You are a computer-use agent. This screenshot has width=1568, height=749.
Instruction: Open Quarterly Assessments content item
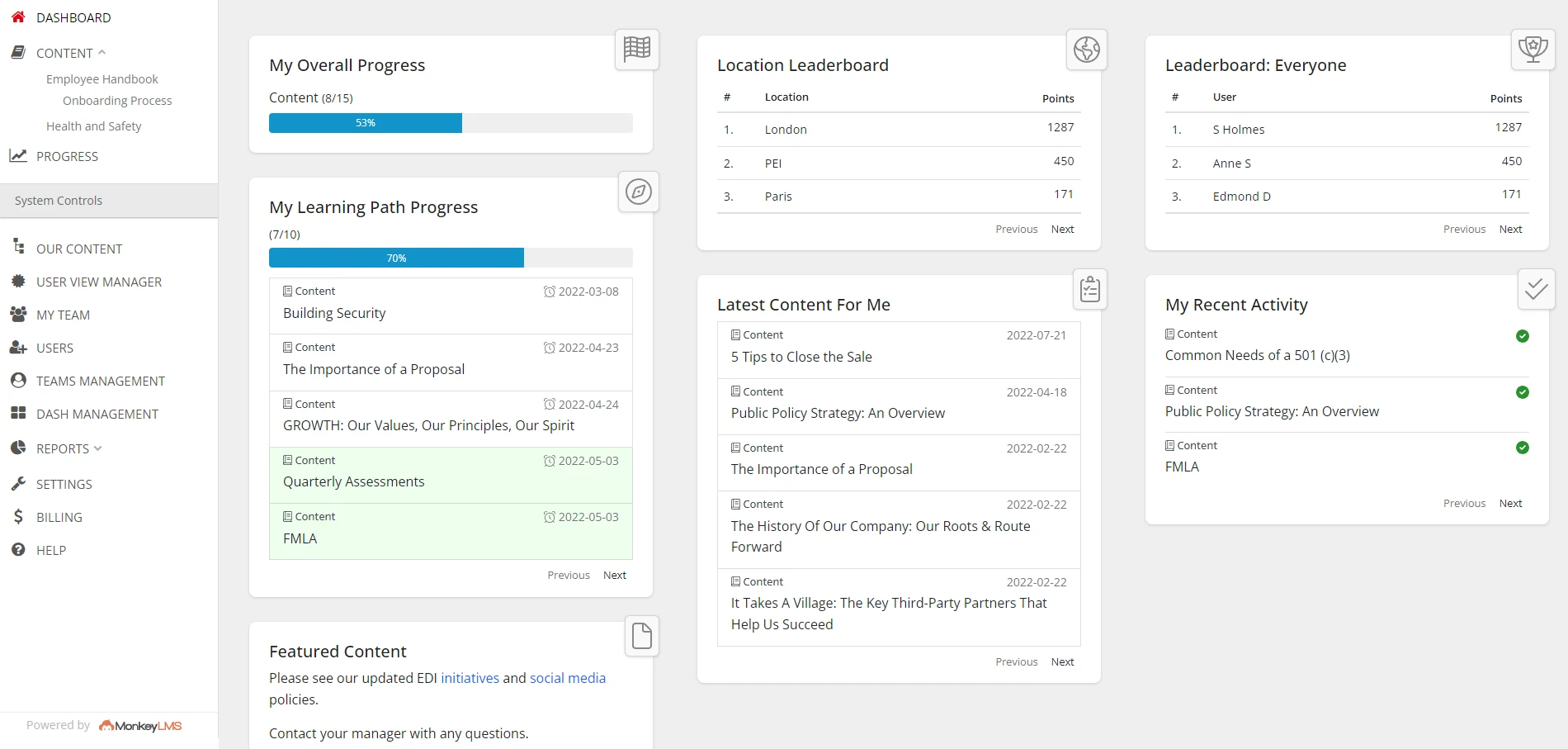point(353,481)
